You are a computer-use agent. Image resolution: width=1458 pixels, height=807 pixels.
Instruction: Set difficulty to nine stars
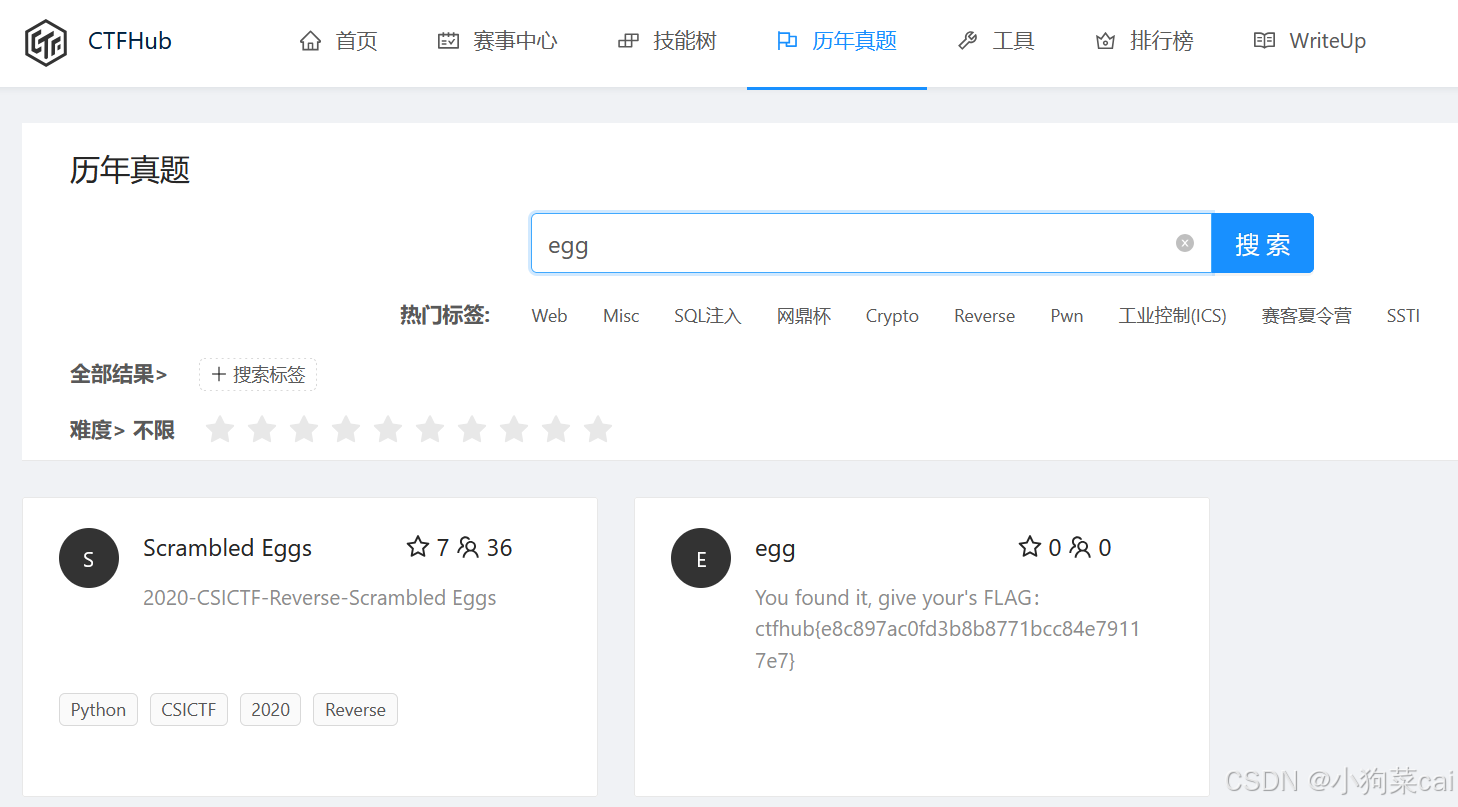(556, 430)
